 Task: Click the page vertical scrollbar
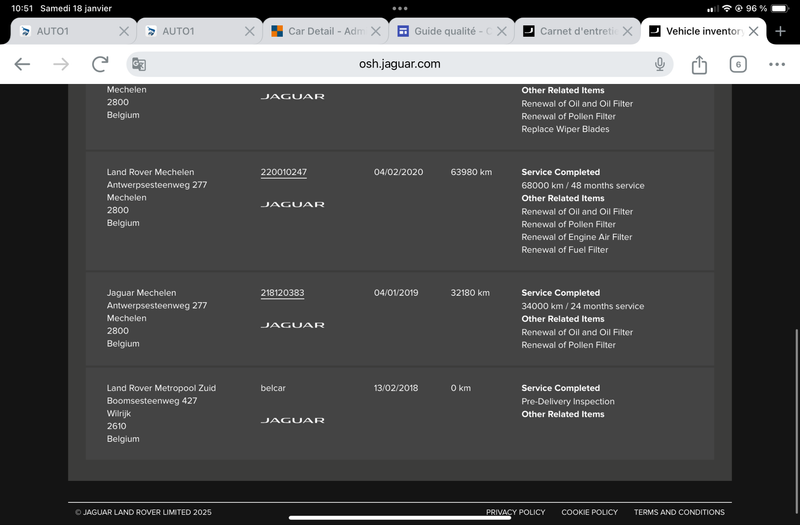click(796, 421)
